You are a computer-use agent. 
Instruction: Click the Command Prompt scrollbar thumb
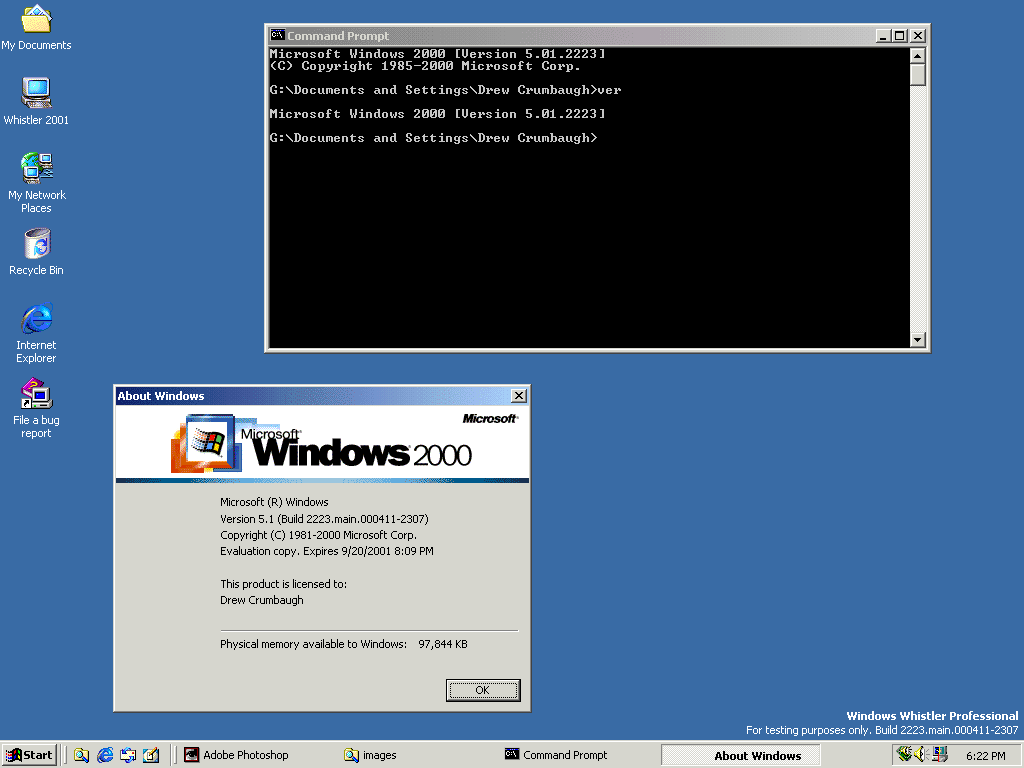[918, 74]
